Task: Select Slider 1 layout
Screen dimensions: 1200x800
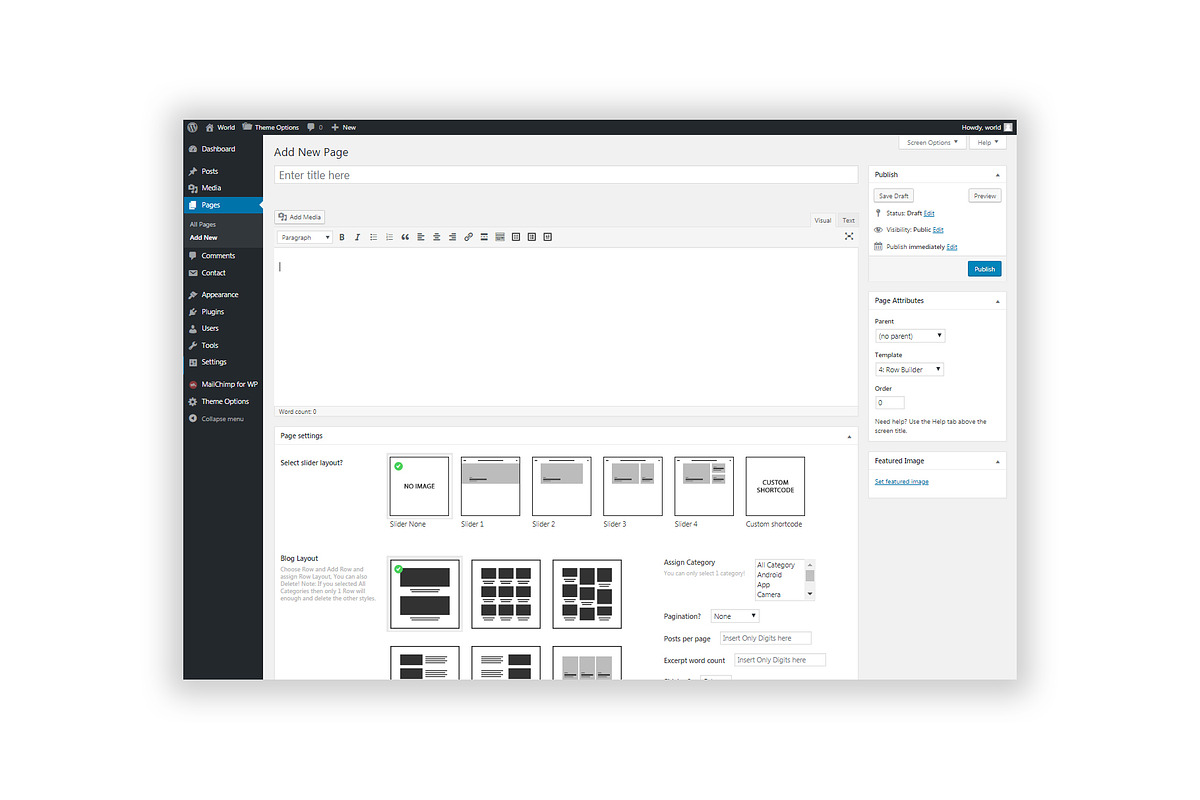Action: pos(490,486)
